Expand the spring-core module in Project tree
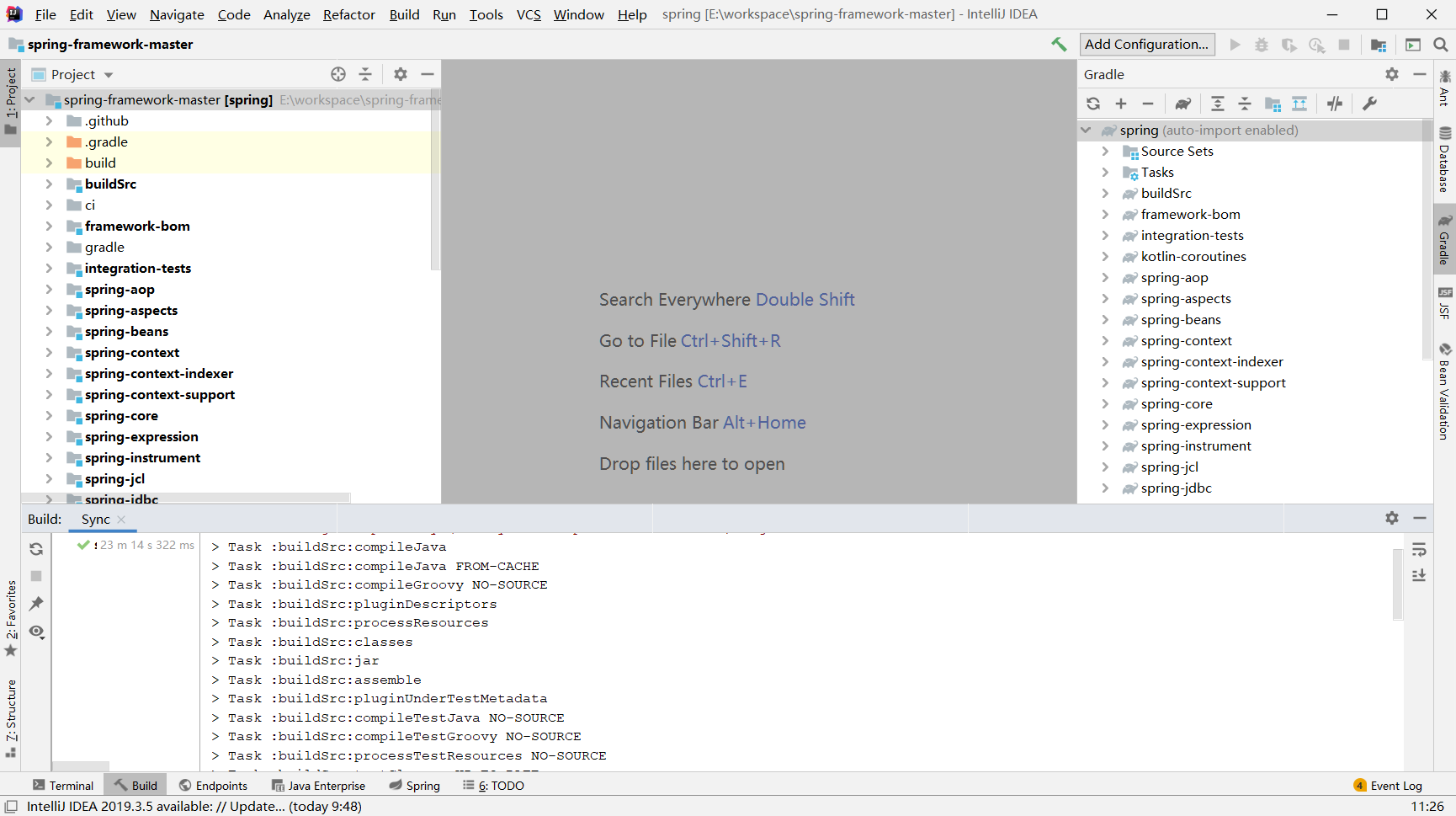1456x816 pixels. (x=49, y=415)
